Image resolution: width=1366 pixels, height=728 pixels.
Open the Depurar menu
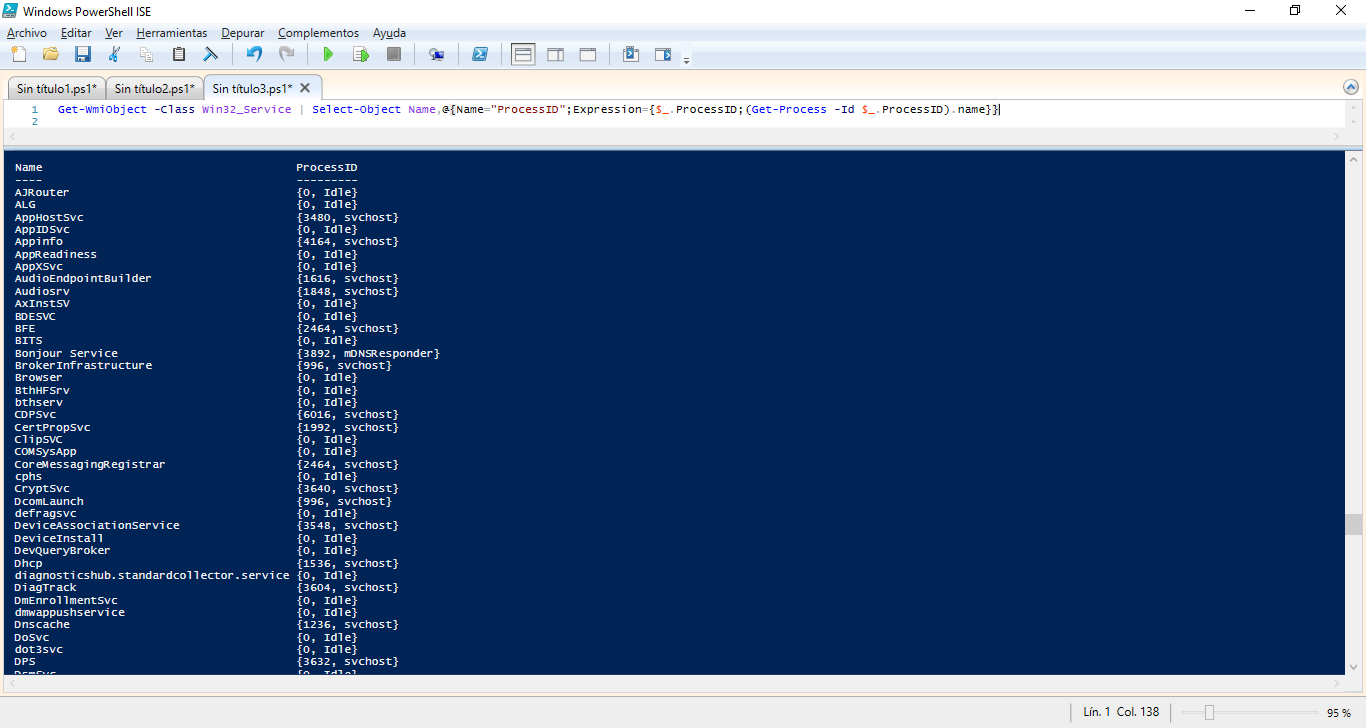point(242,33)
